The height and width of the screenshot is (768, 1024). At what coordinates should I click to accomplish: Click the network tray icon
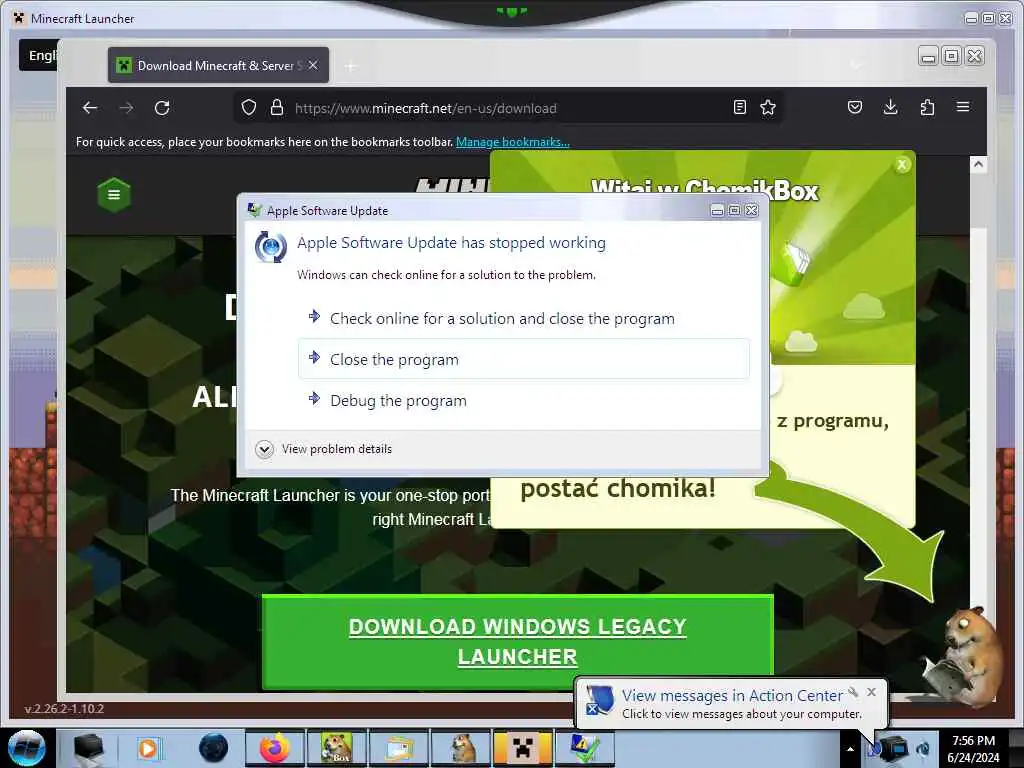tap(894, 748)
